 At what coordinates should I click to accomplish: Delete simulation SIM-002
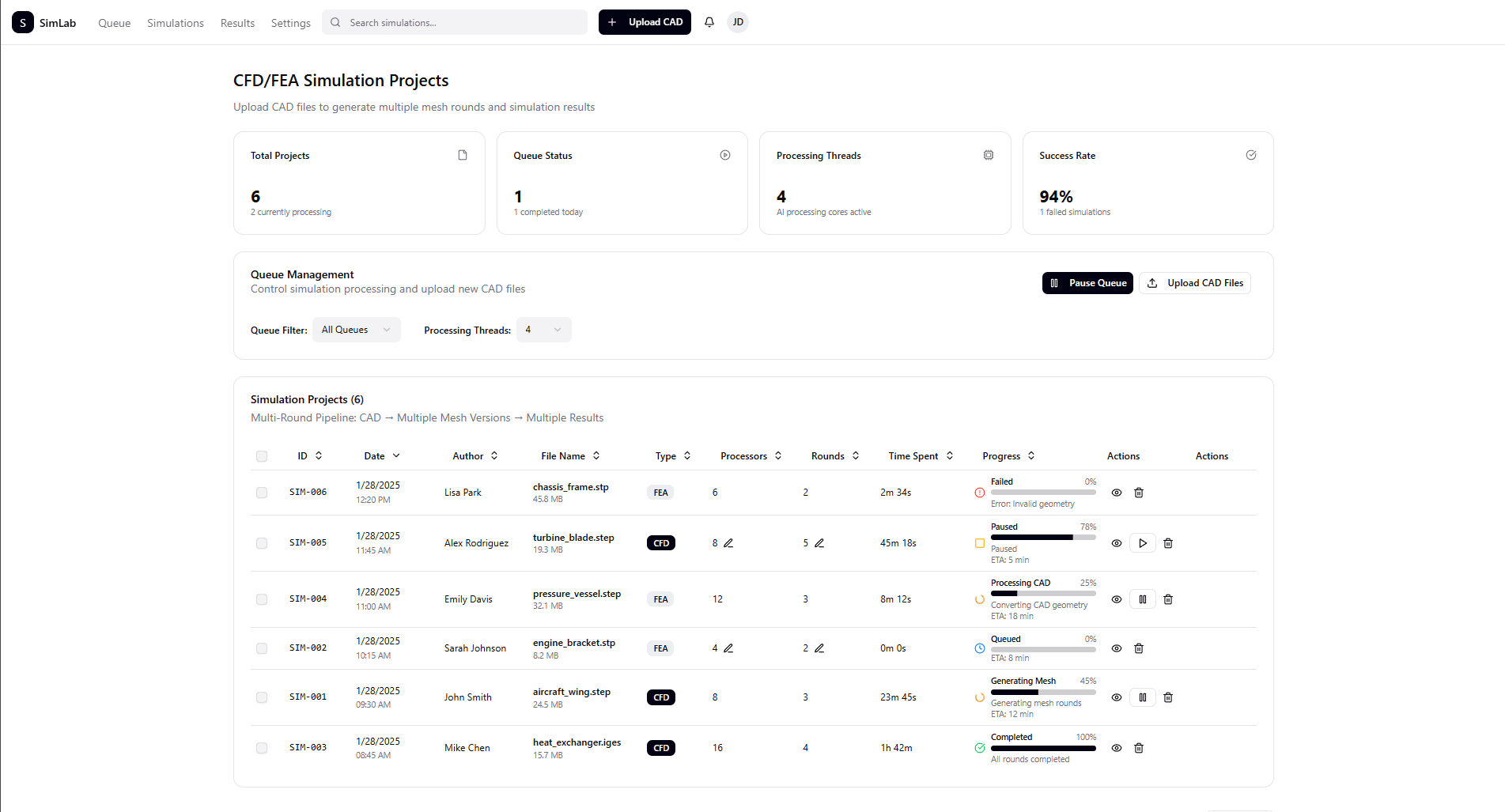coord(1139,648)
